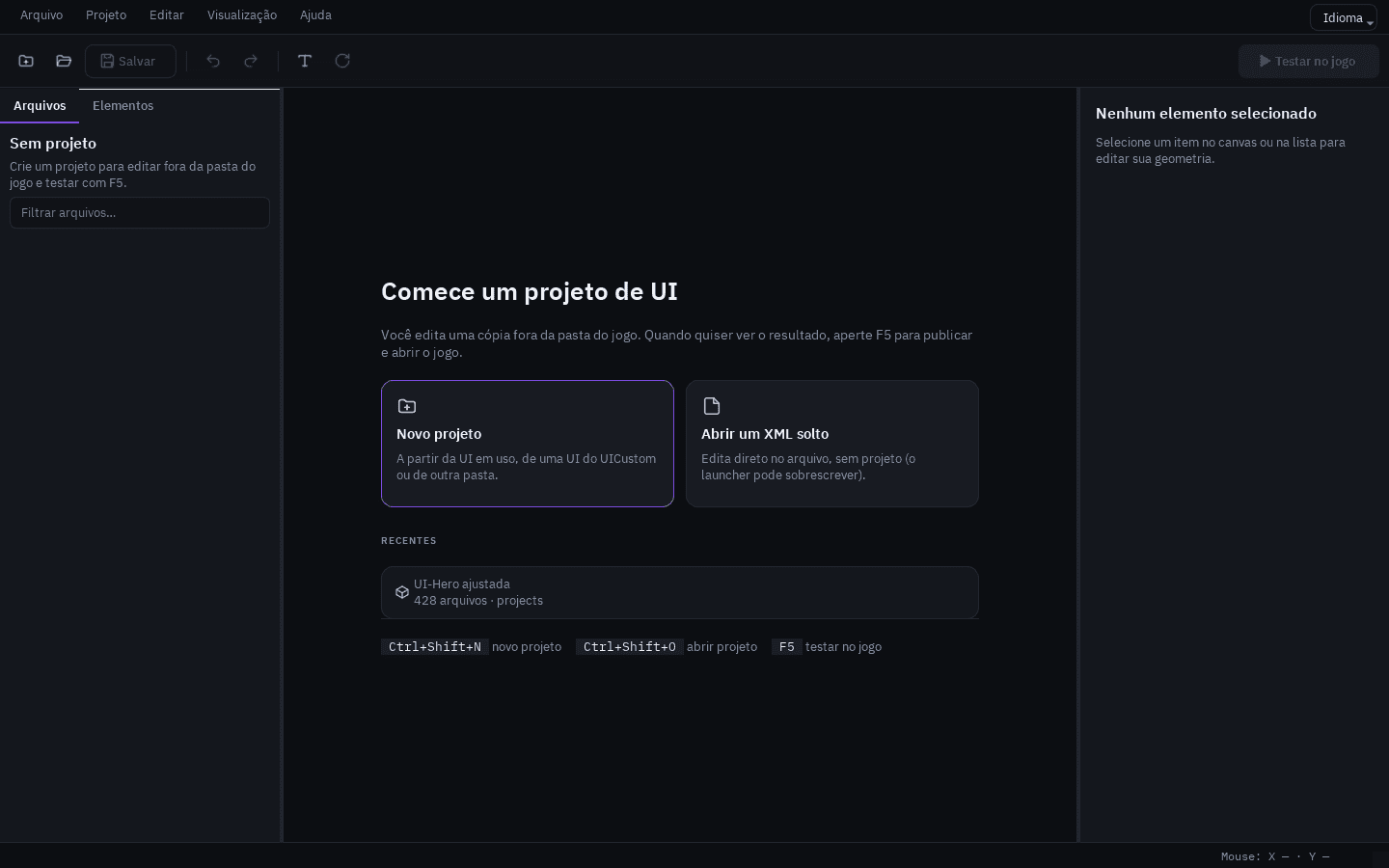Image resolution: width=1389 pixels, height=868 pixels.
Task: Click the new project folder icon in toolbar
Action: (x=26, y=61)
